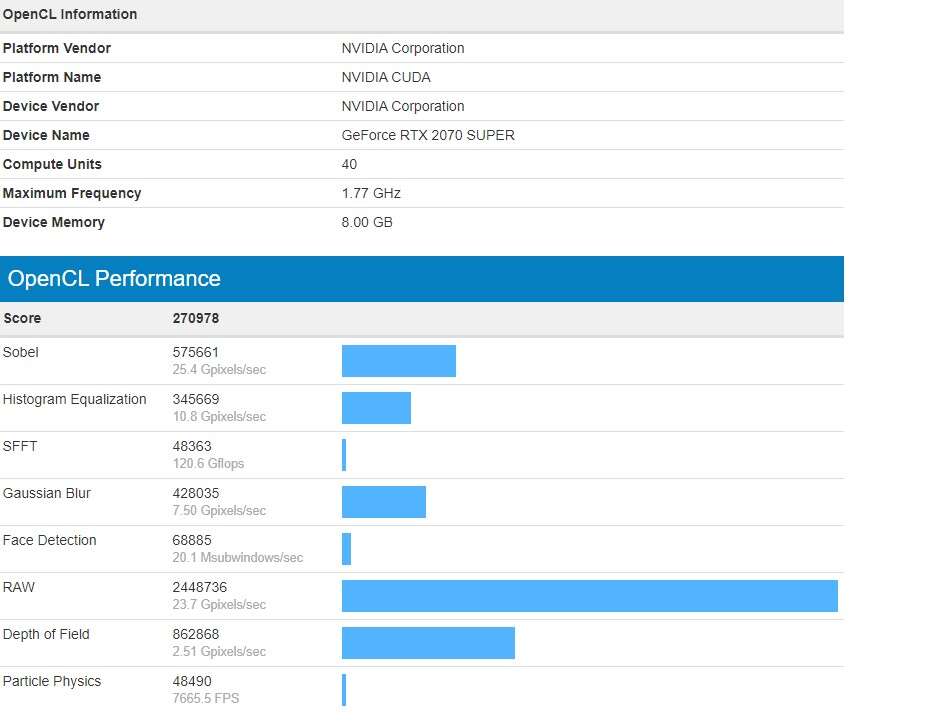Click the overall score value 270978
This screenshot has width=926, height=726.
point(196,319)
